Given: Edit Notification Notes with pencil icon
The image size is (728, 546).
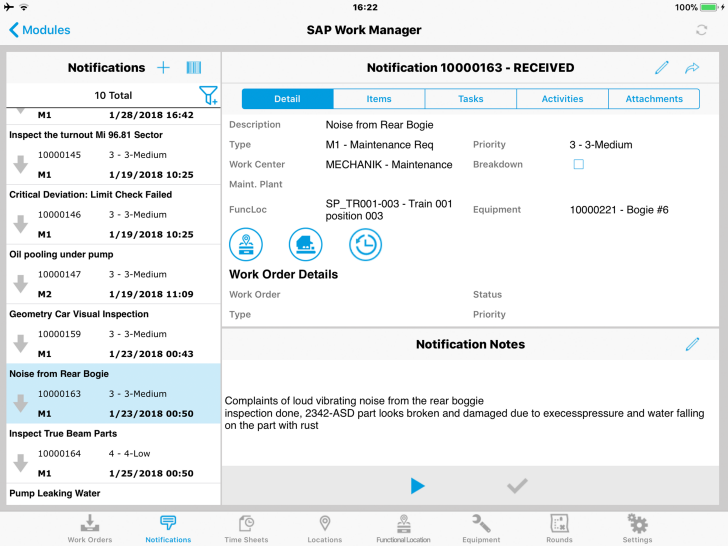Looking at the screenshot, I should (692, 344).
